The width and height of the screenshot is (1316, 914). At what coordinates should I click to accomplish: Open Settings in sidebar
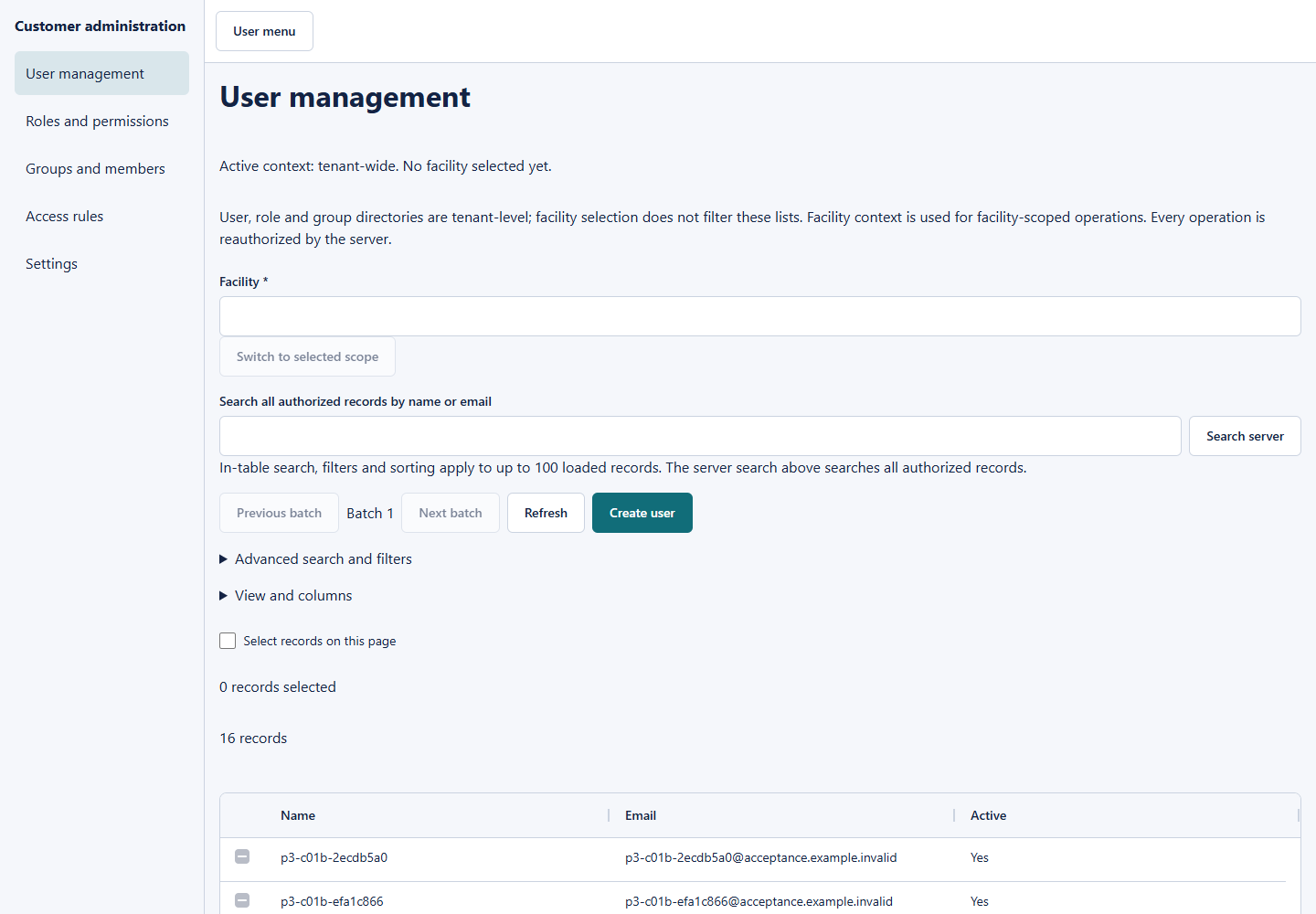[101, 263]
